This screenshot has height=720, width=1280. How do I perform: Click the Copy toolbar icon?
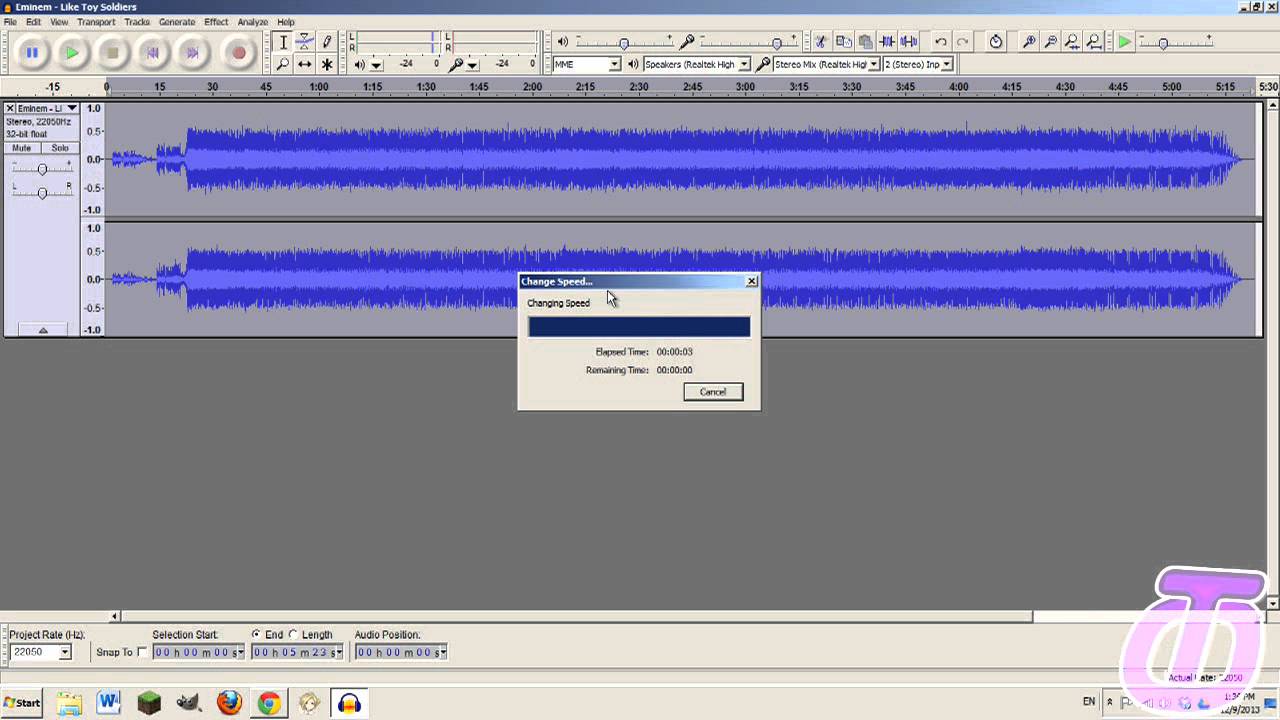pyautogui.click(x=843, y=42)
